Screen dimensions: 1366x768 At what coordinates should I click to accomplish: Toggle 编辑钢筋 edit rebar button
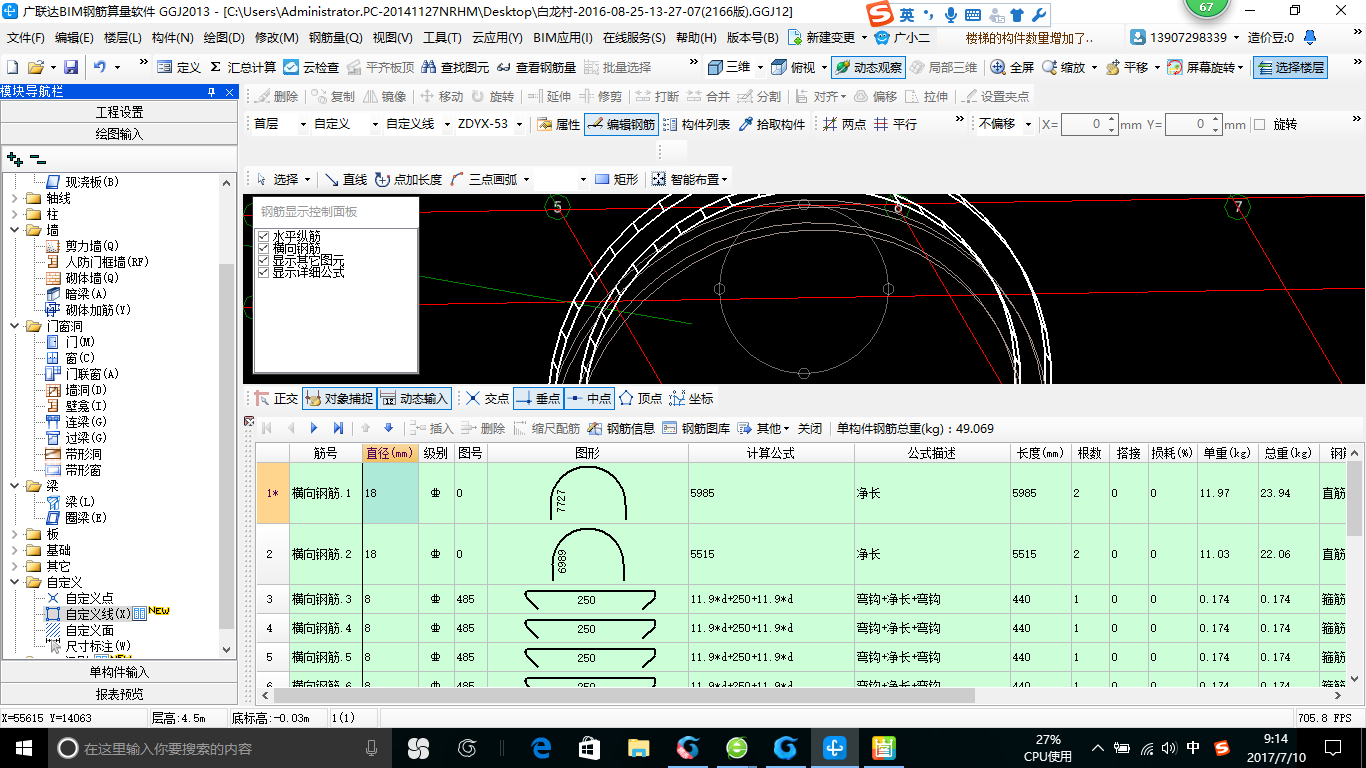620,125
